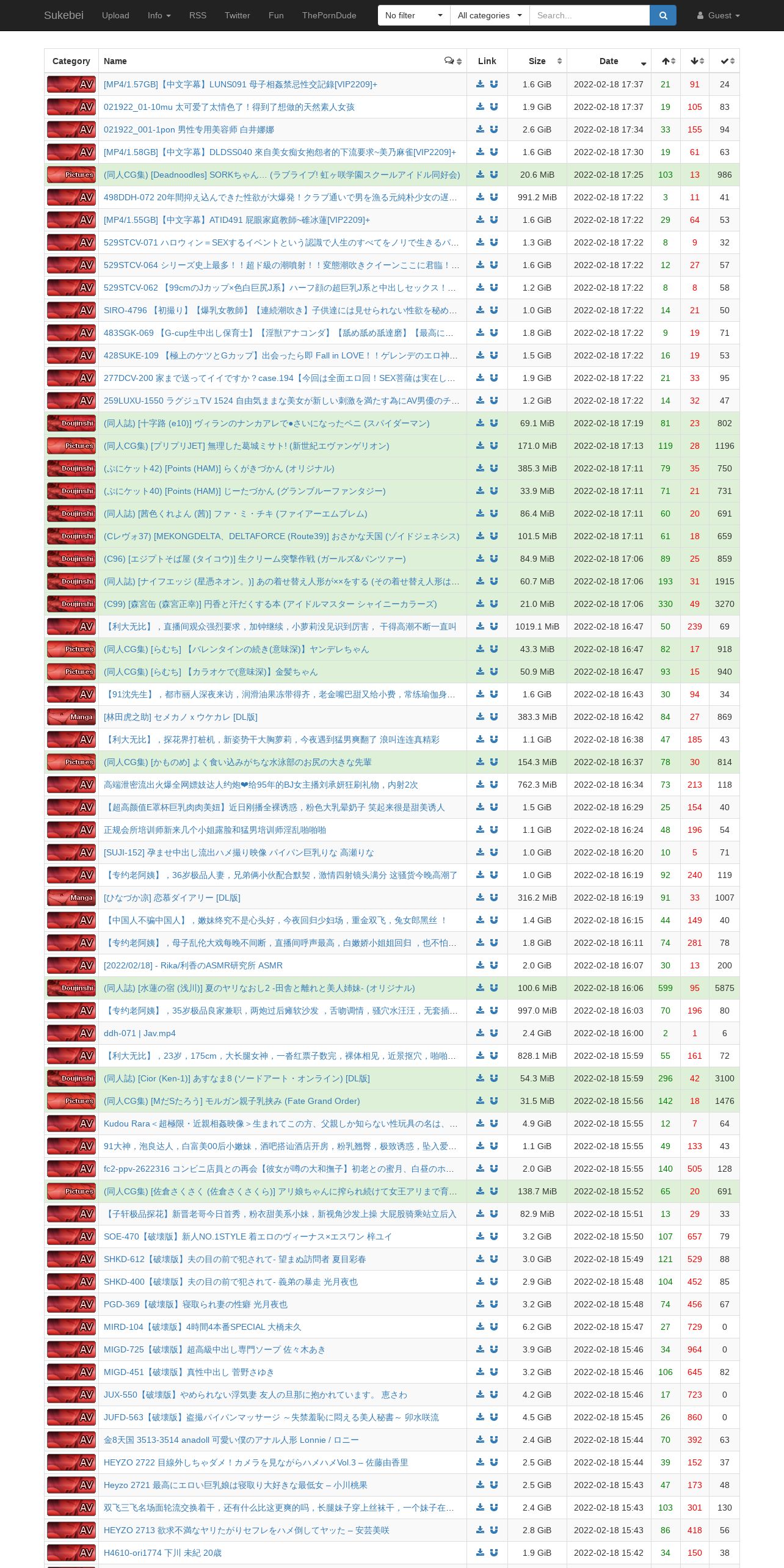
Task: Download torrent file for HEYZO 2722 row
Action: tap(480, 1462)
